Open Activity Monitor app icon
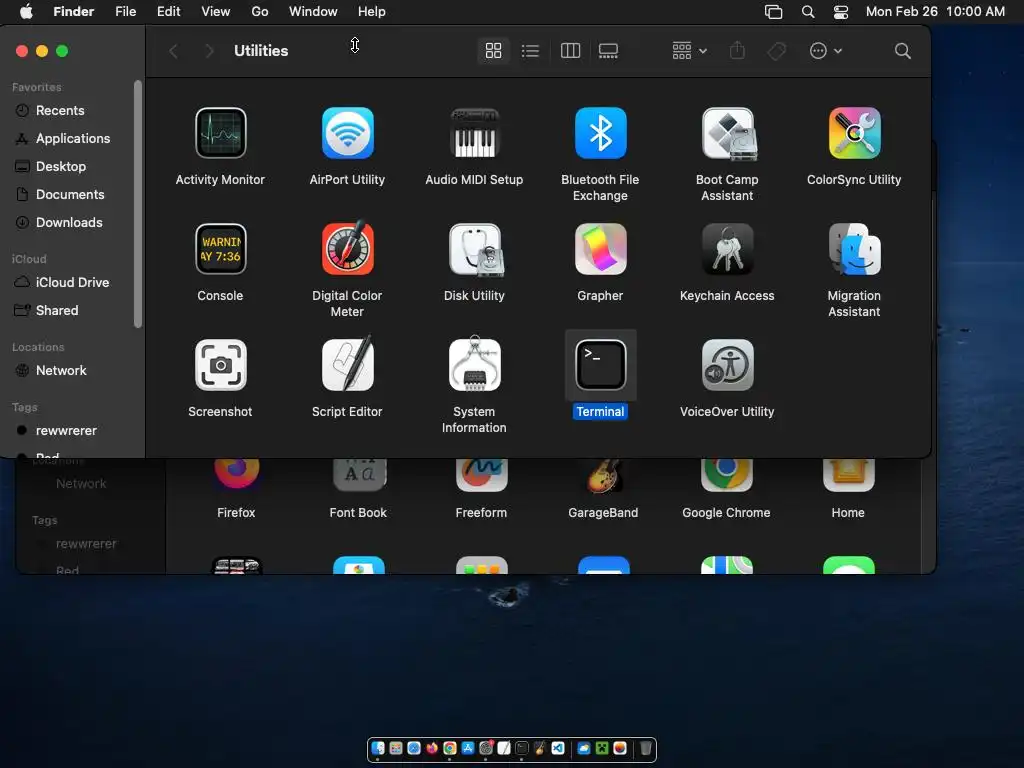Screen dimensions: 1024x768 pos(220,133)
